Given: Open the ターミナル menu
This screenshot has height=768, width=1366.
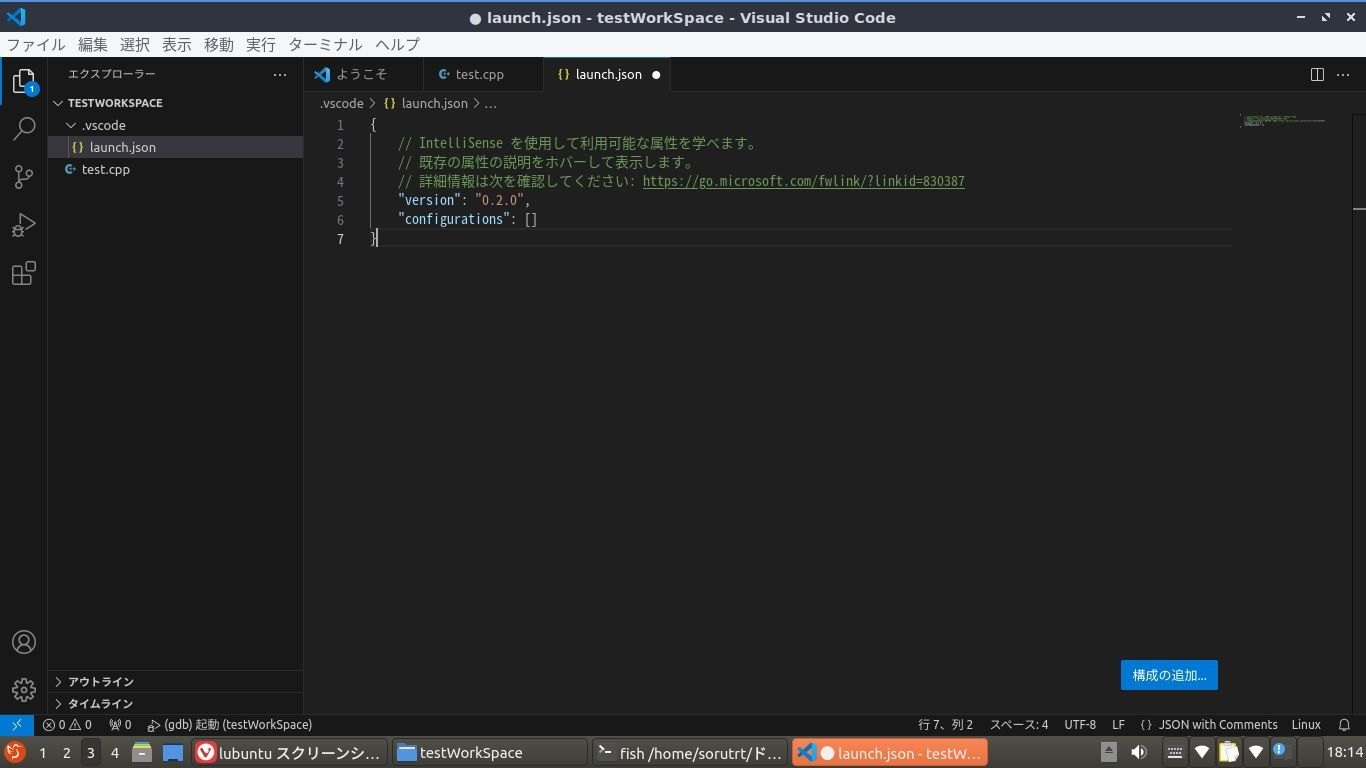Looking at the screenshot, I should click(x=326, y=45).
